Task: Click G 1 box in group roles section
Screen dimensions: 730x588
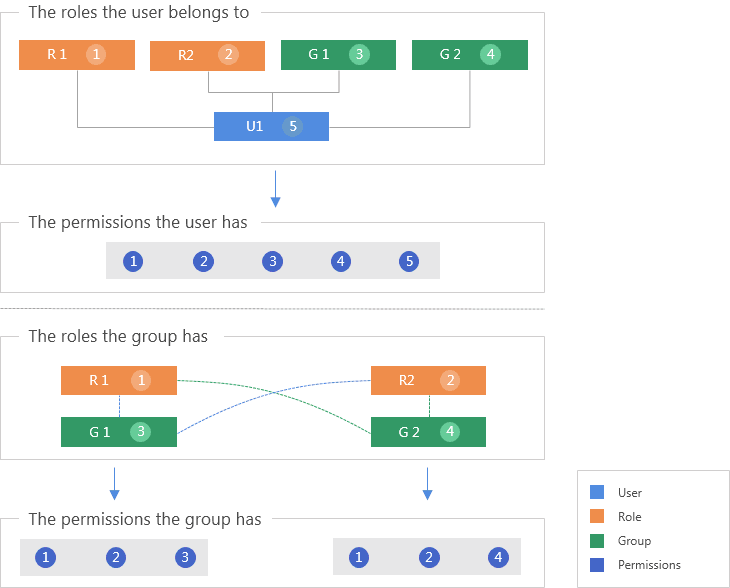Action: tap(118, 431)
